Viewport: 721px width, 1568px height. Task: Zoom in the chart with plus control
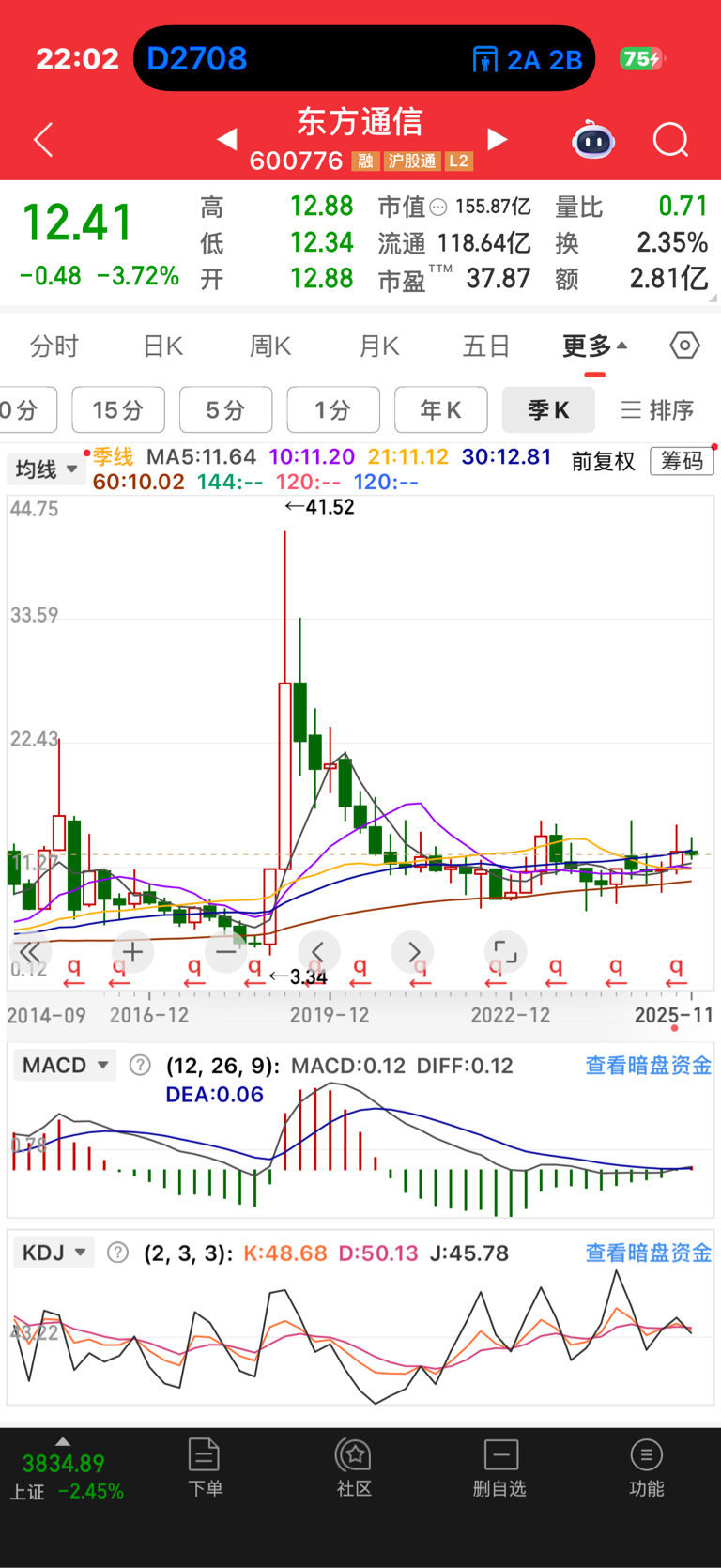(x=132, y=952)
